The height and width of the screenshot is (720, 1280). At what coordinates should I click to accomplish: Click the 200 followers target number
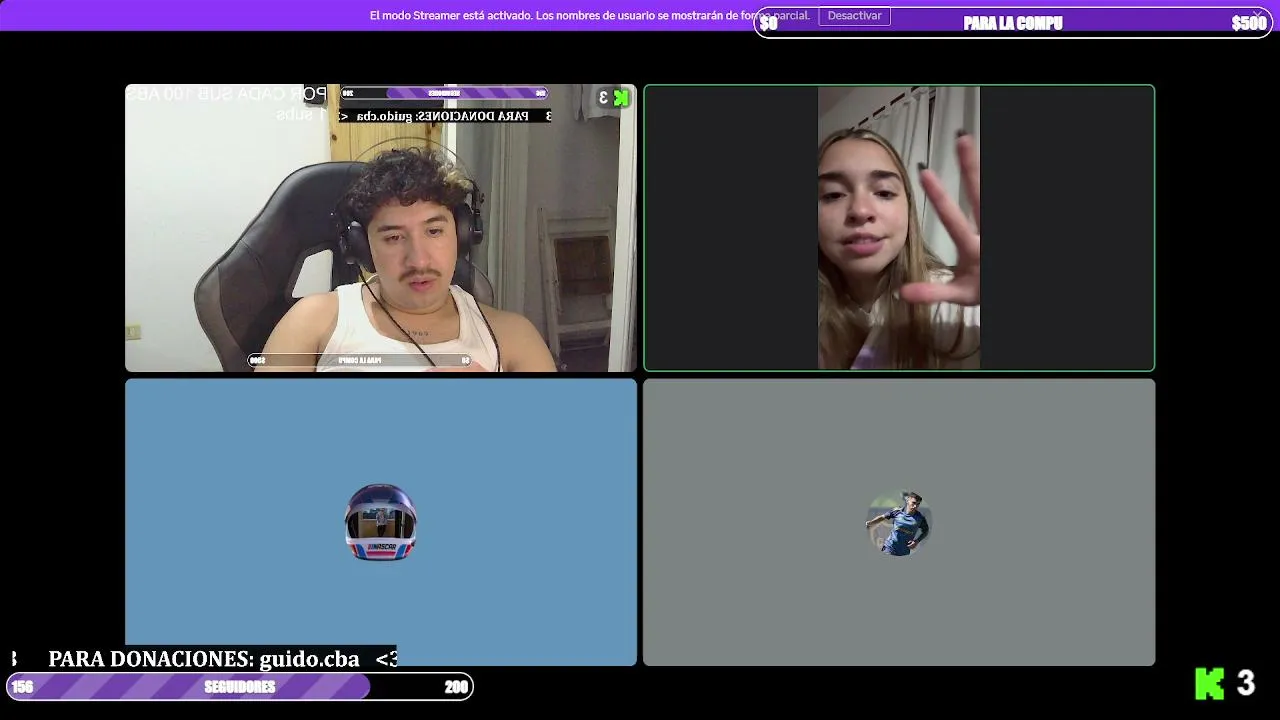coord(456,687)
